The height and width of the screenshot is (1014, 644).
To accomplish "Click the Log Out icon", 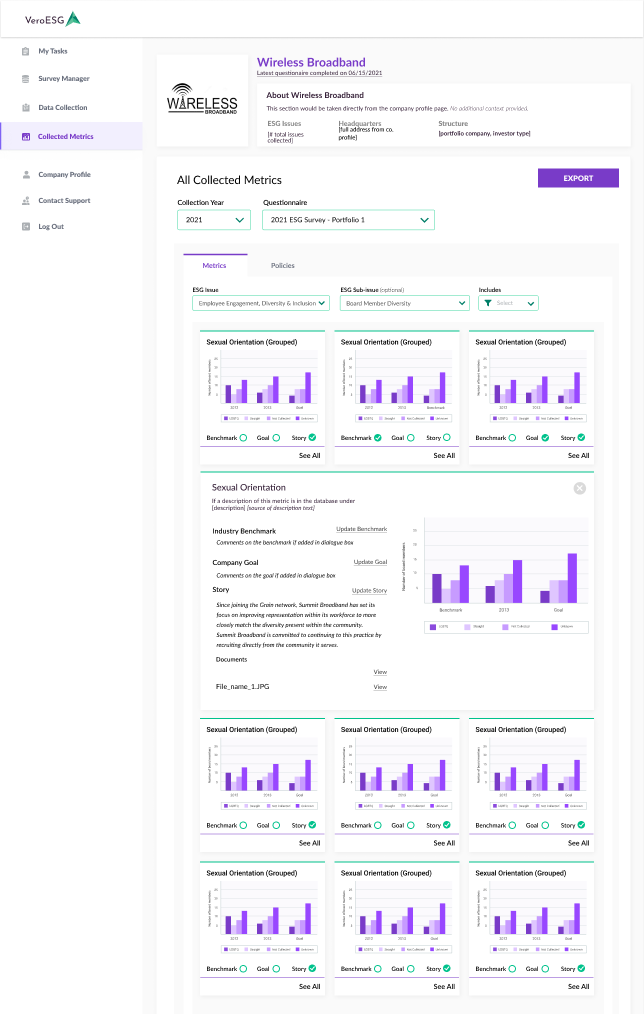I will 25,227.
